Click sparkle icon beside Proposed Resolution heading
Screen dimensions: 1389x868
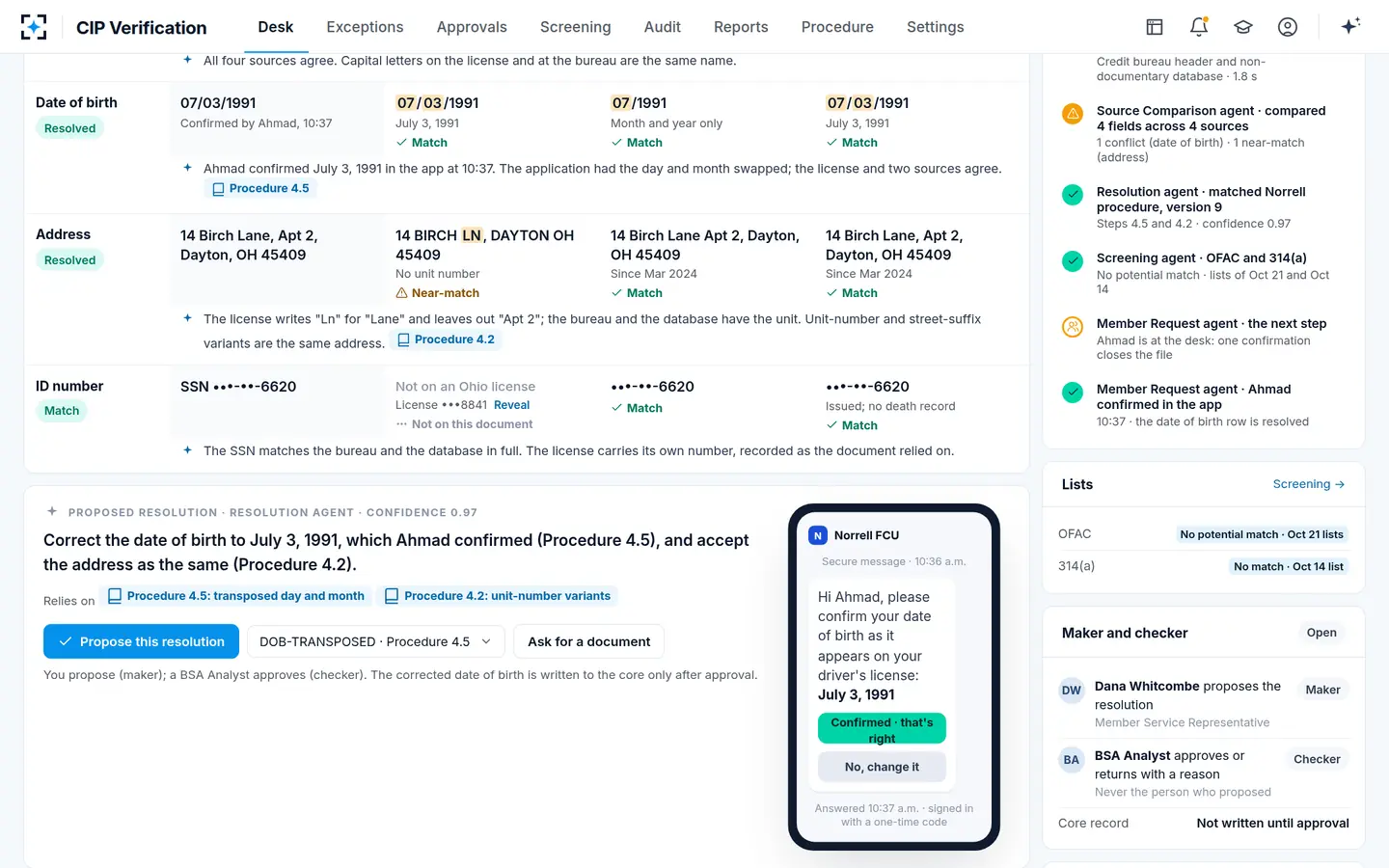click(x=52, y=512)
